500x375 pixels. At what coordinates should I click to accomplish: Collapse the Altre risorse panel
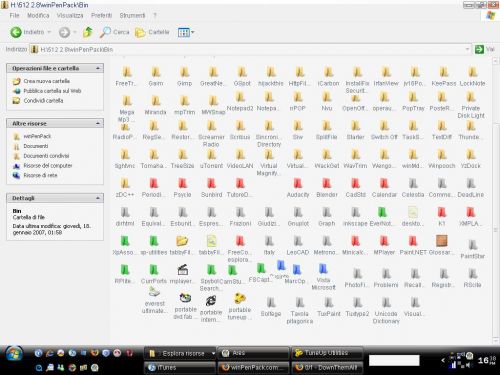[98, 123]
